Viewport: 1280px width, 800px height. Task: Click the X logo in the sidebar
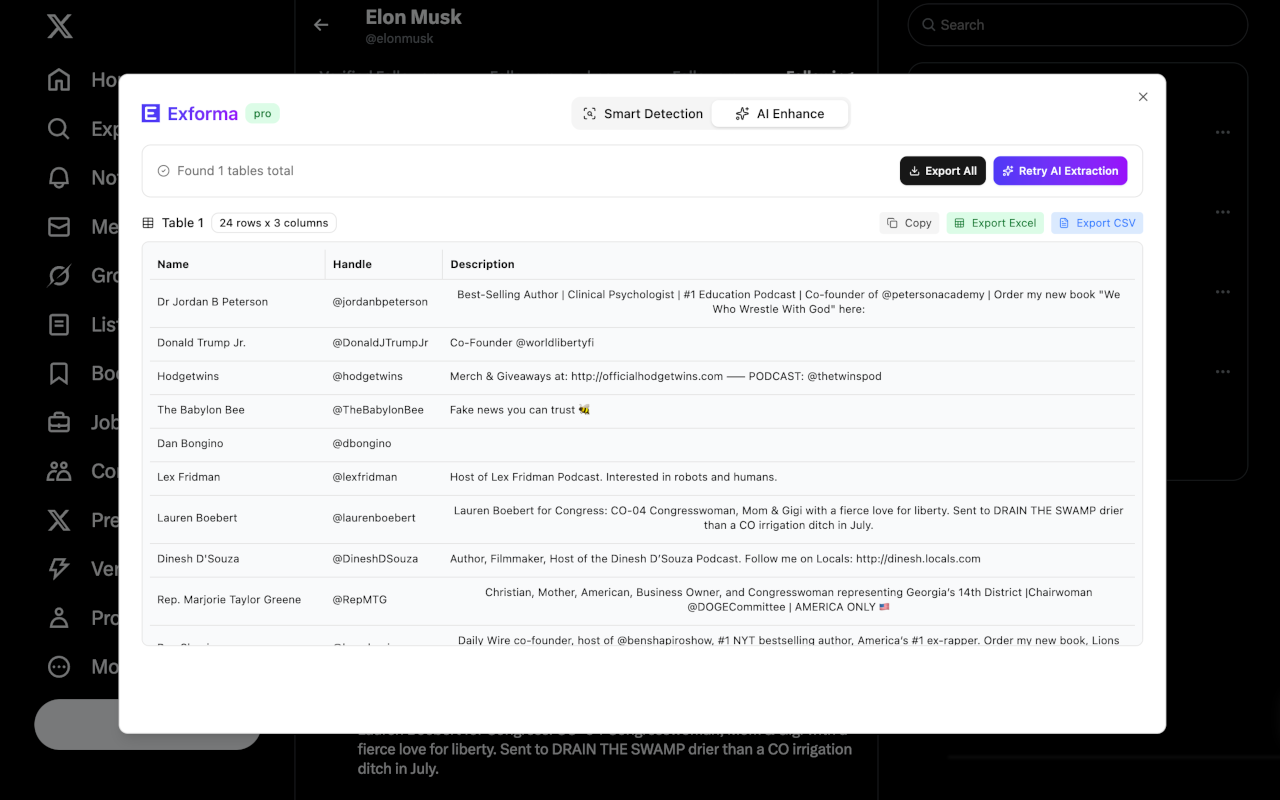tap(59, 25)
